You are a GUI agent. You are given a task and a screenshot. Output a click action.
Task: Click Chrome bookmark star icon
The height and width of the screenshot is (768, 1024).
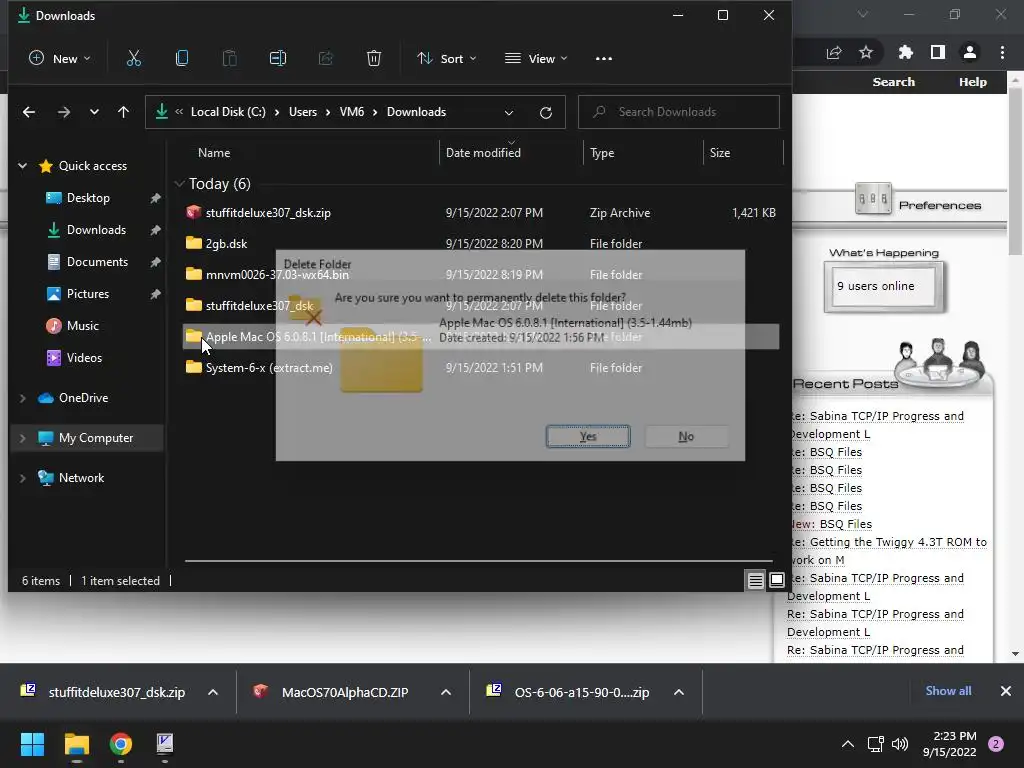coord(866,52)
